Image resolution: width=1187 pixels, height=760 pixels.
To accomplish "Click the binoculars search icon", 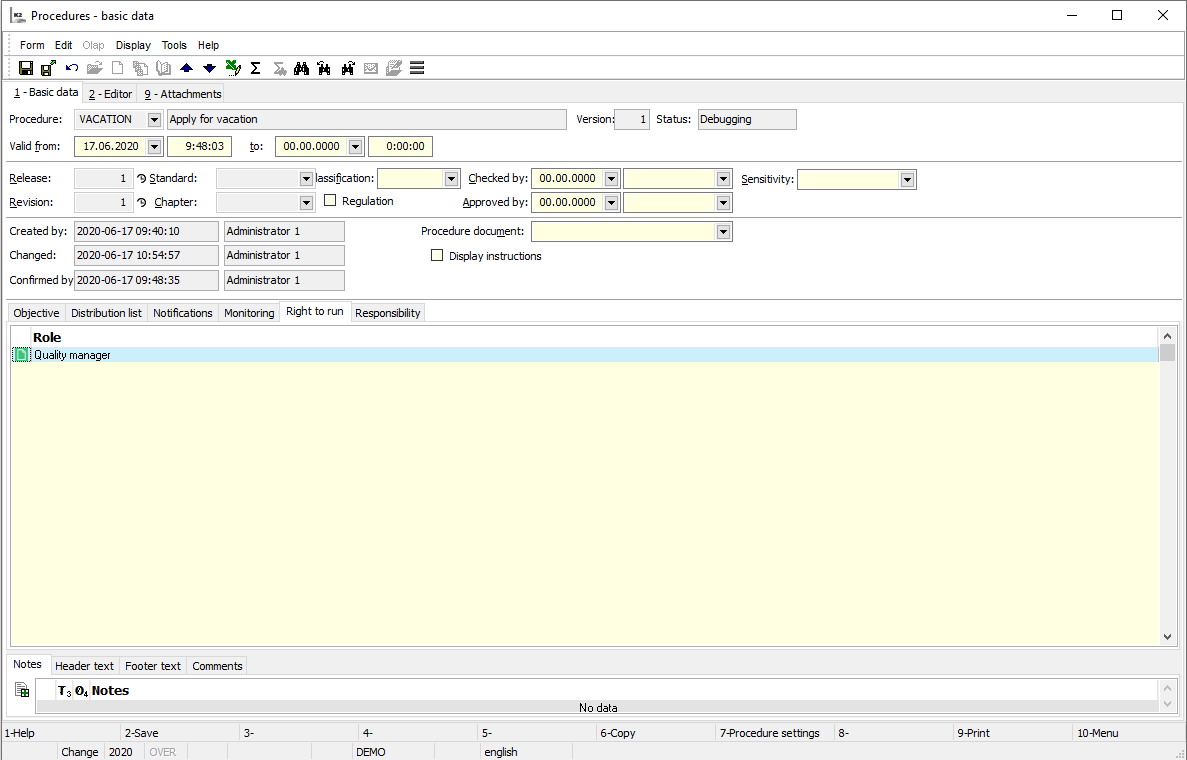I will [301, 68].
